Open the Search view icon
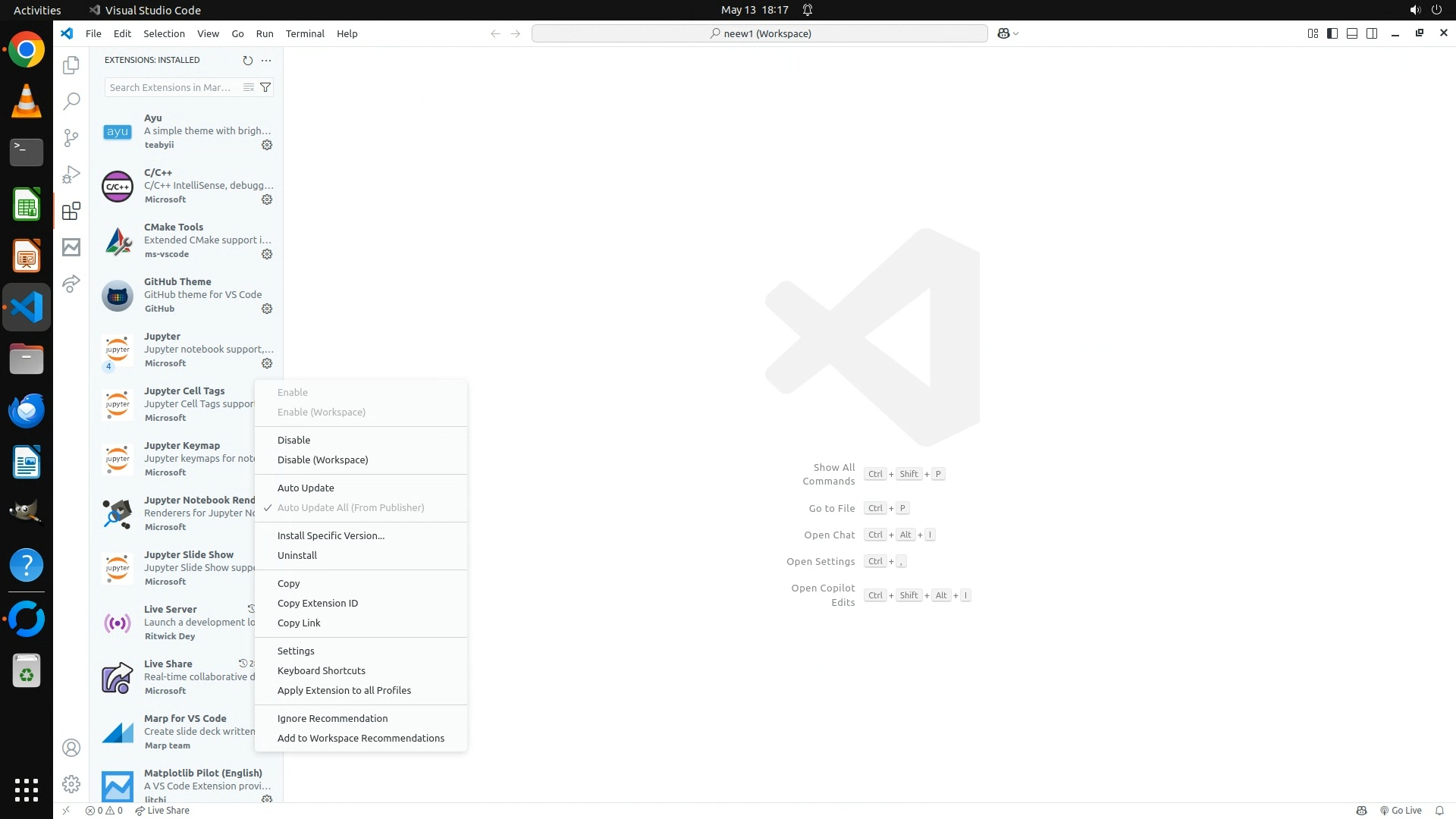 tap(71, 101)
